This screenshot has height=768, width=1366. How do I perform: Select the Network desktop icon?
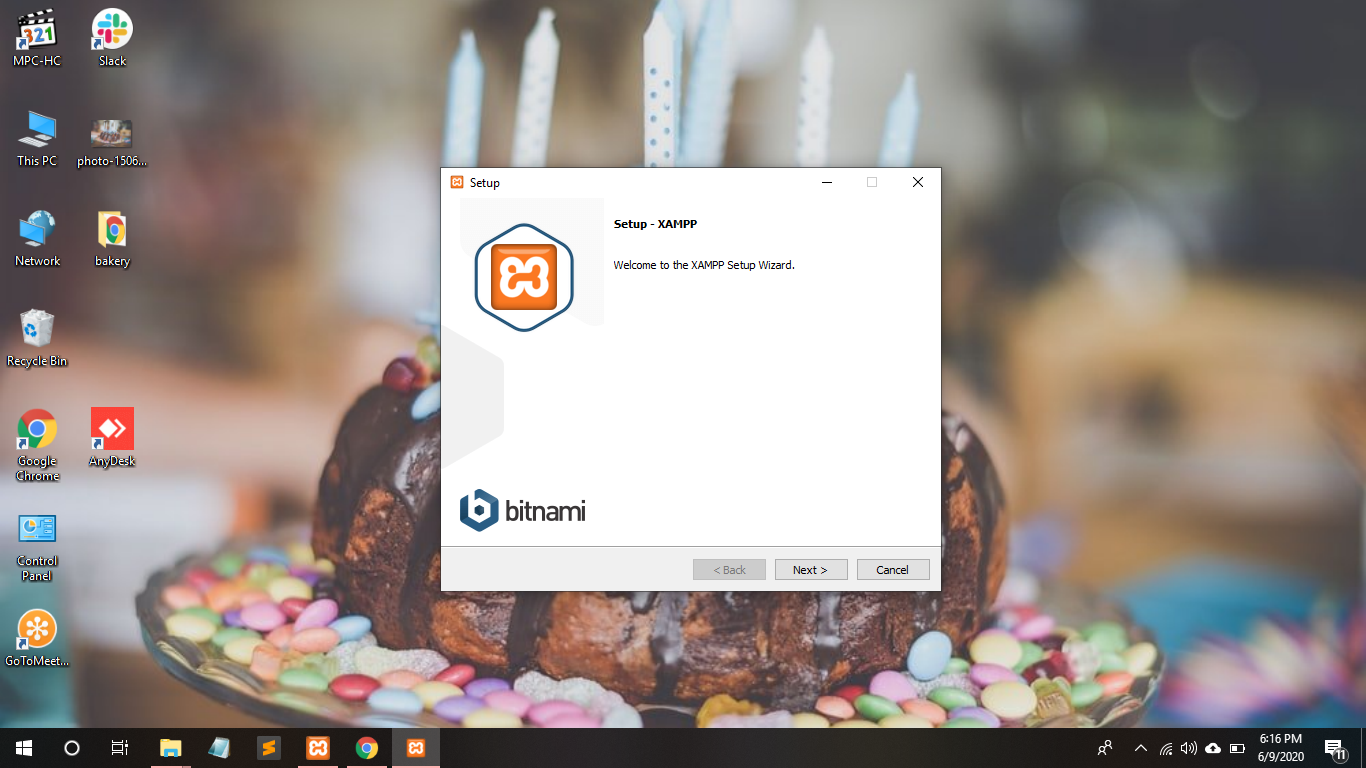click(37, 238)
